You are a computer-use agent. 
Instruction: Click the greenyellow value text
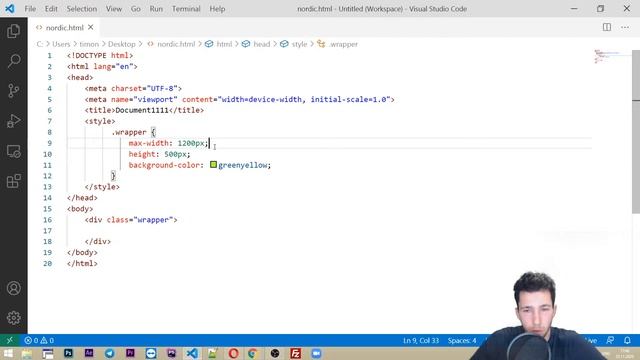(x=243, y=165)
